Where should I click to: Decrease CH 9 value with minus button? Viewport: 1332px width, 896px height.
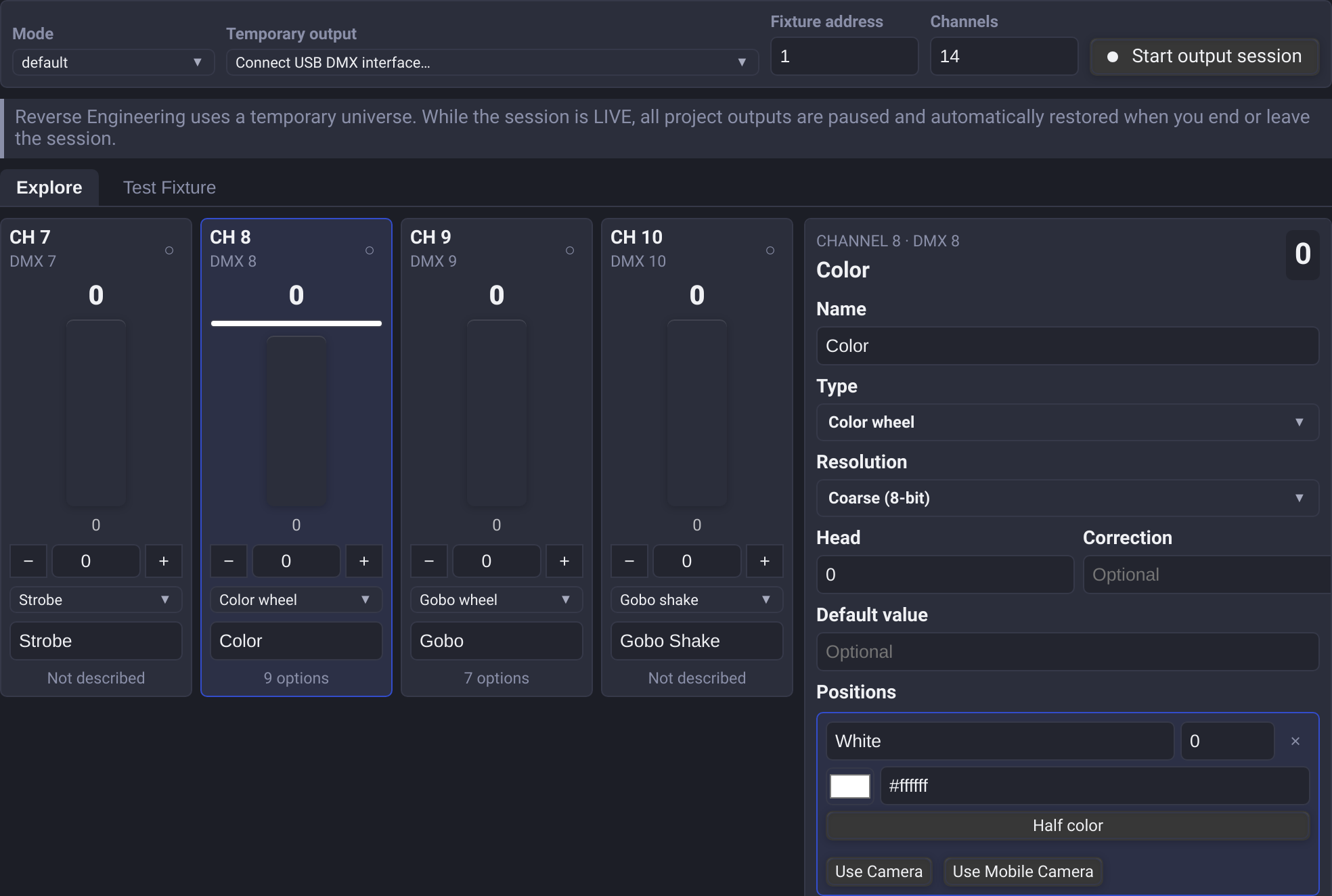click(x=429, y=561)
